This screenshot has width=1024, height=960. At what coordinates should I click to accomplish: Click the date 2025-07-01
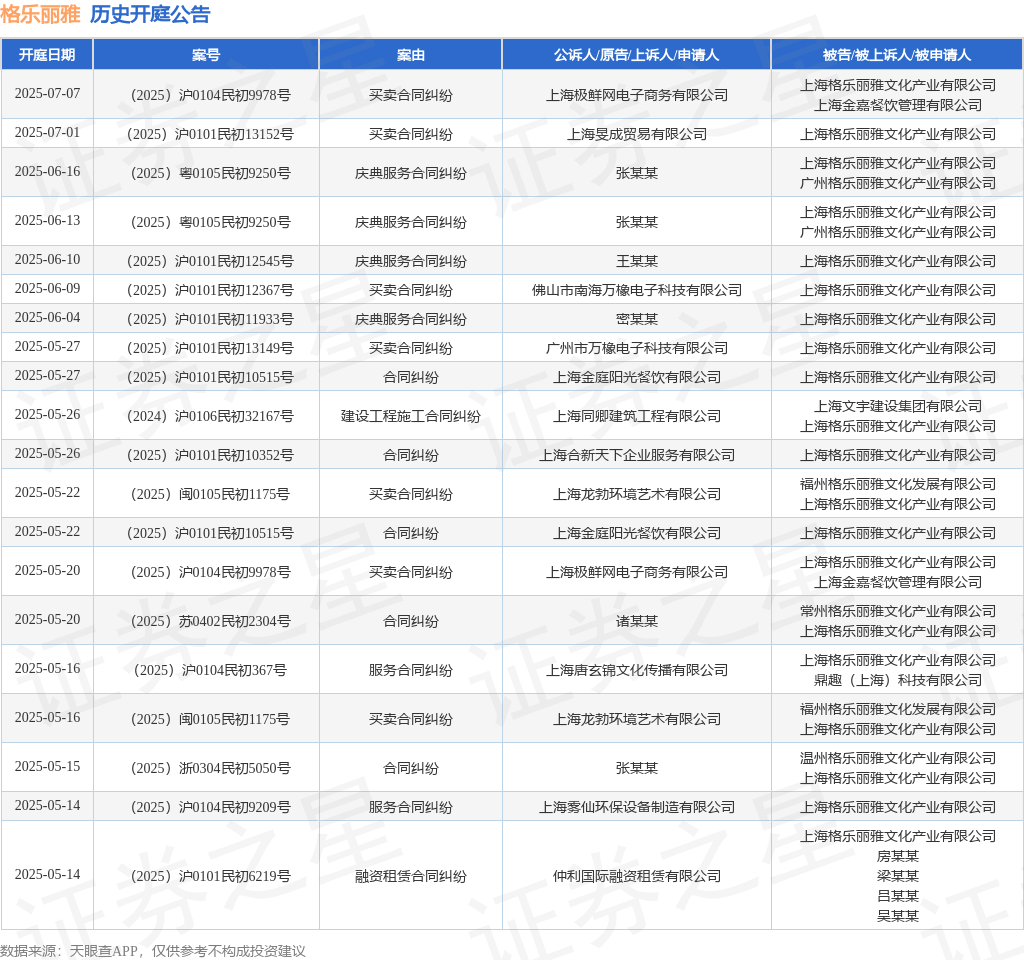click(47, 133)
